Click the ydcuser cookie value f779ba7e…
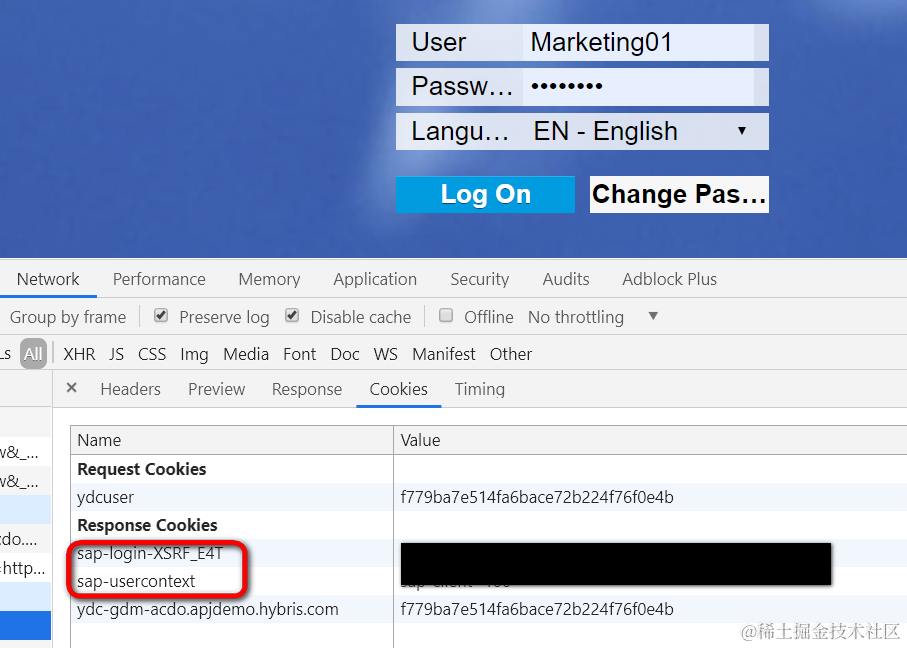The height and width of the screenshot is (648, 907). 537,497
